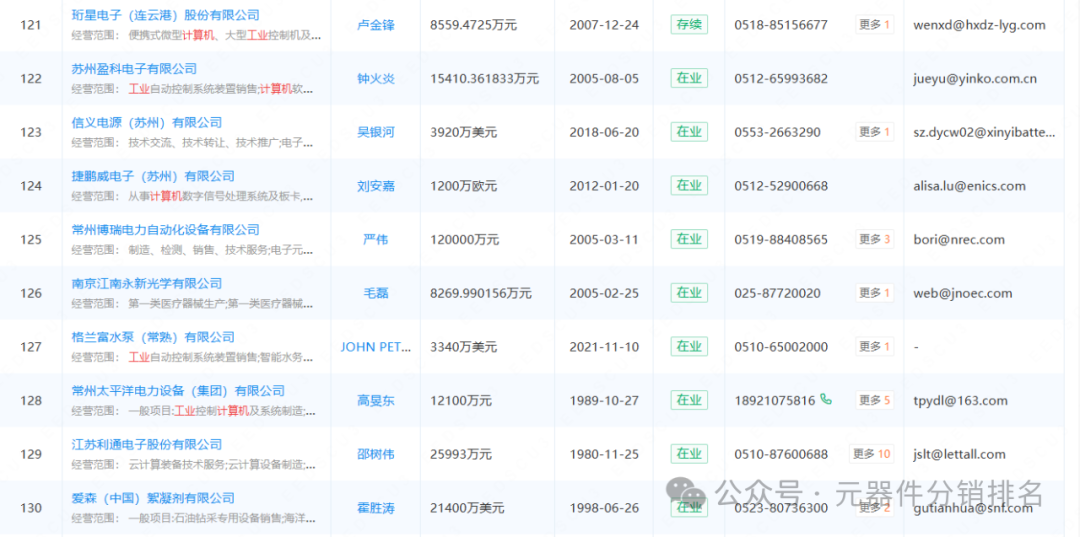Expand 更多 1 for phone 0510-65002000
This screenshot has width=1080, height=537.
tap(875, 346)
